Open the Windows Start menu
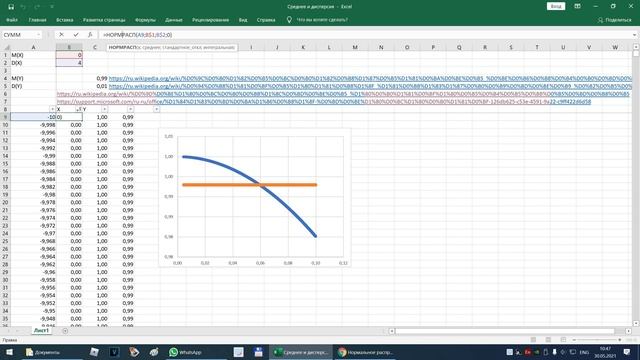Image resolution: width=640 pixels, height=360 pixels. pyautogui.click(x=9, y=352)
